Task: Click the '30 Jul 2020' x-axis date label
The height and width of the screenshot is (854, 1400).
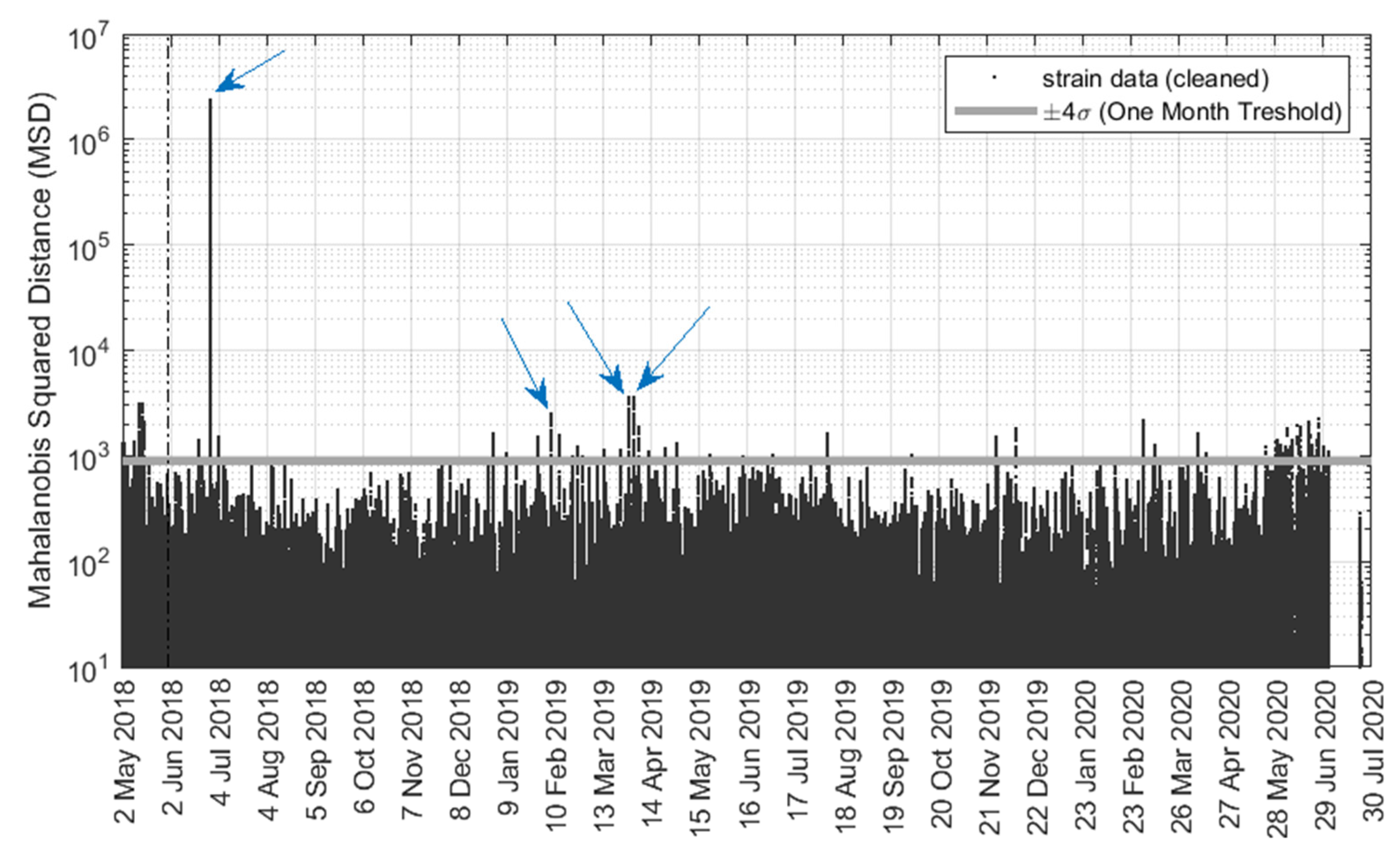Action: (x=1374, y=752)
